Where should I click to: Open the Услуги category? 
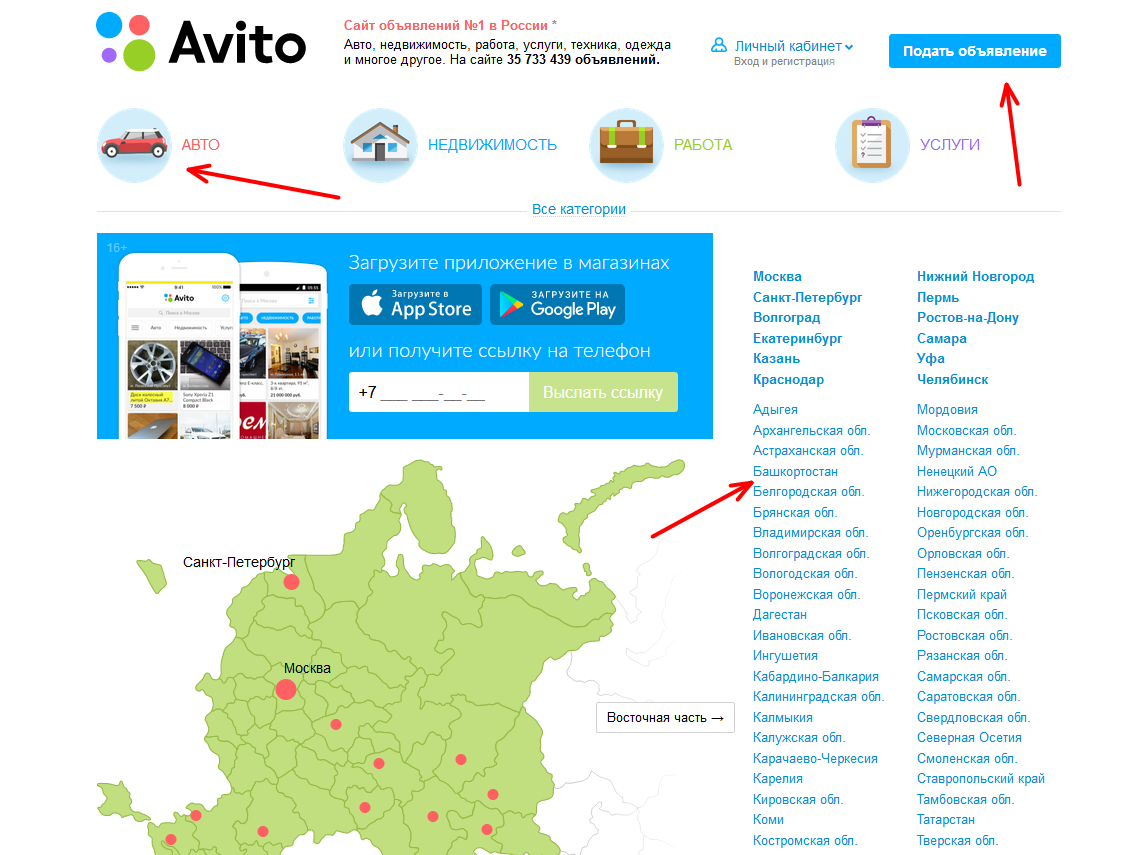coord(949,145)
